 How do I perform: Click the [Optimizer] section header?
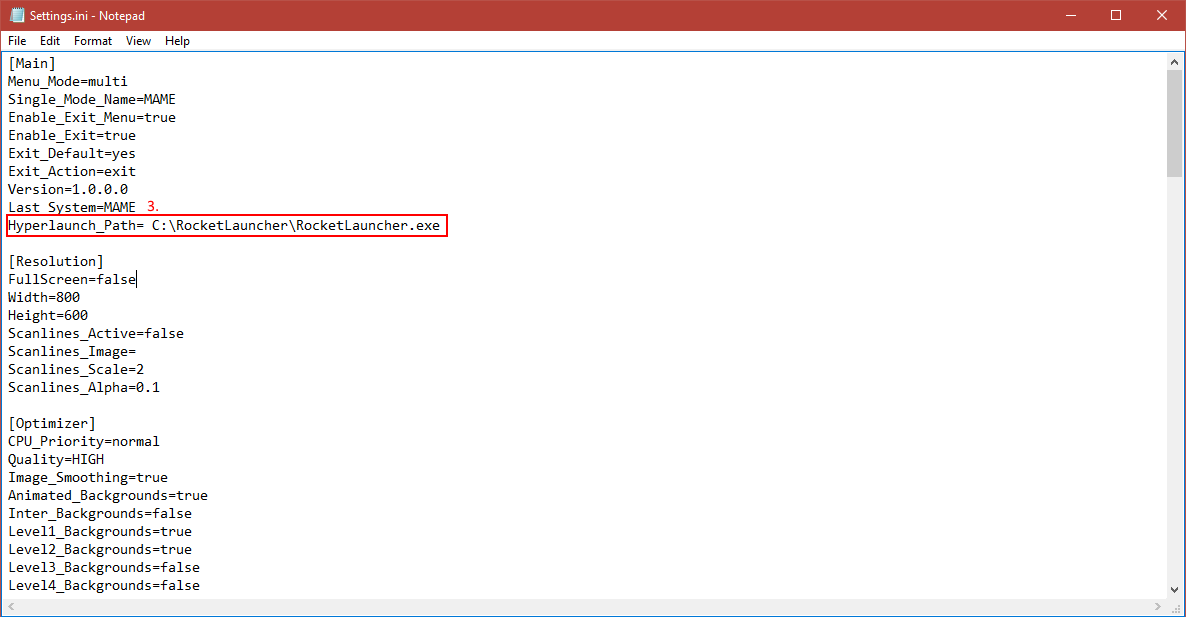(51, 423)
